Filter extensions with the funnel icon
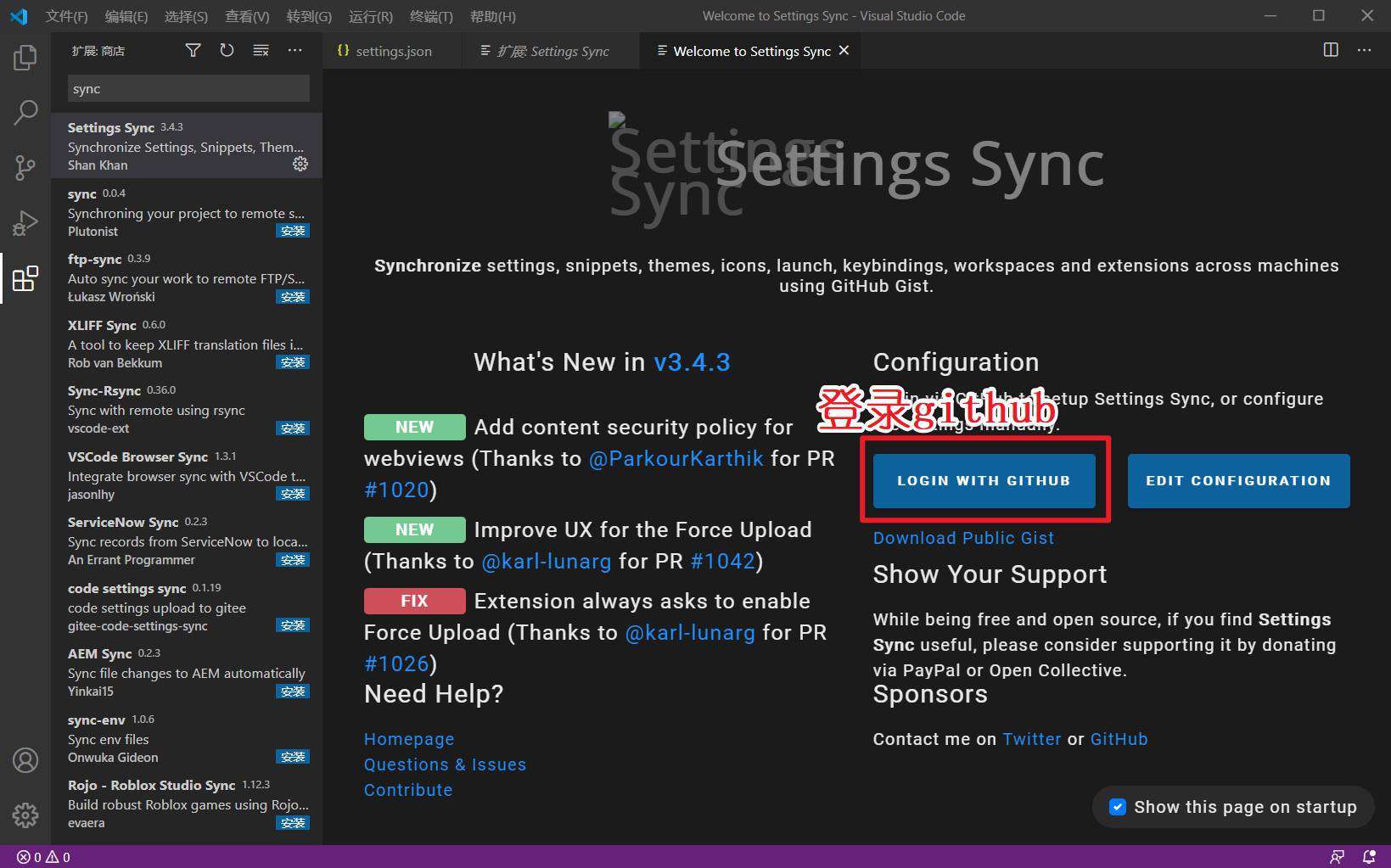The image size is (1391, 868). coord(194,51)
